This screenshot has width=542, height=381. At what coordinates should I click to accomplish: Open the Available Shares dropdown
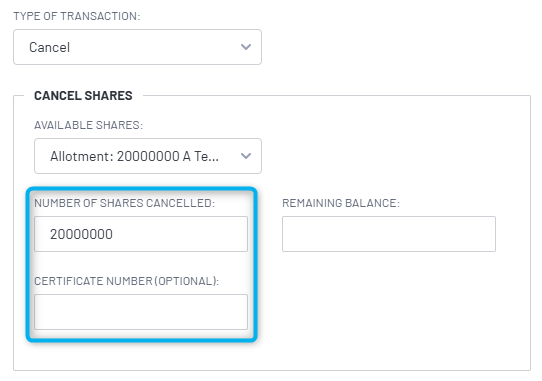[148, 156]
